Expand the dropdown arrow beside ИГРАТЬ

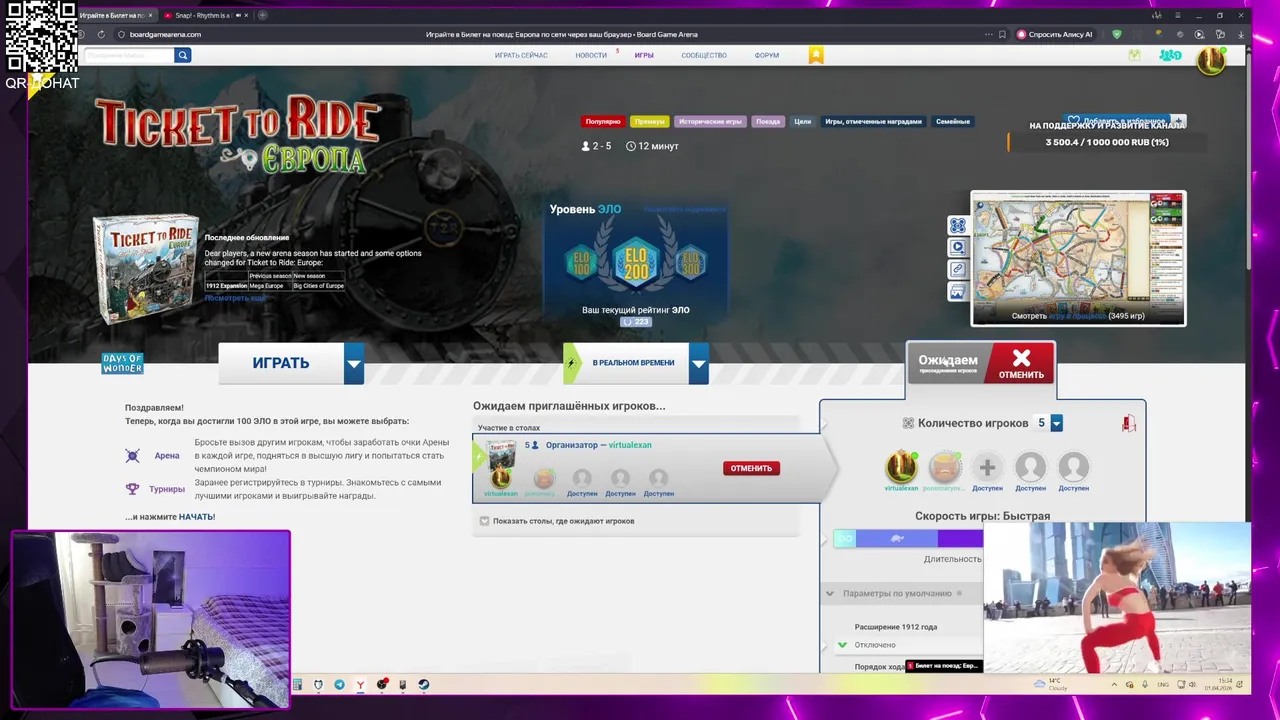tap(354, 363)
